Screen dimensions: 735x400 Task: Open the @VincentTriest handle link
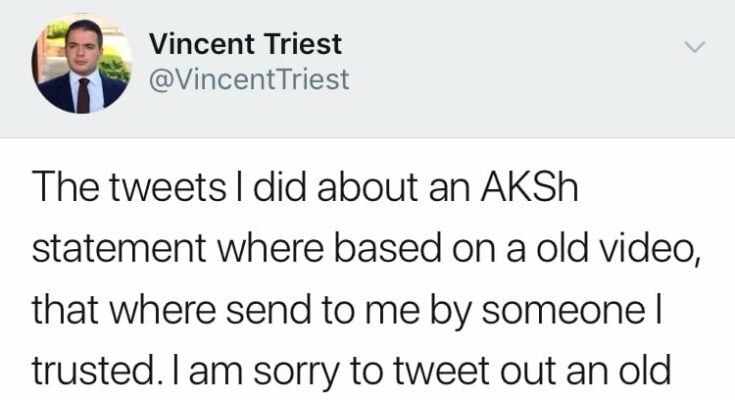248,79
